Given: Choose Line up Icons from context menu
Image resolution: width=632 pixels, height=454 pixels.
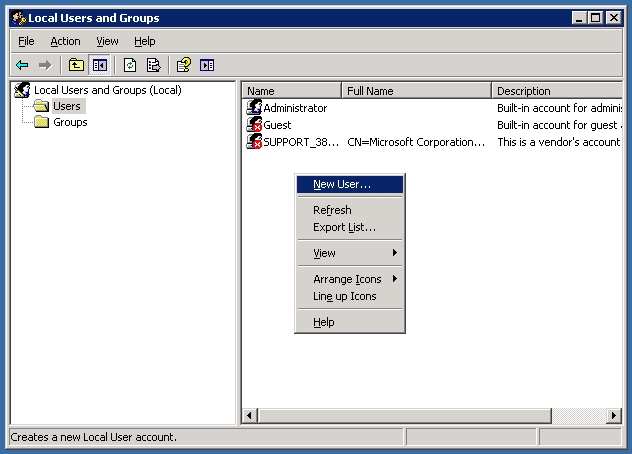Looking at the screenshot, I should (345, 296).
